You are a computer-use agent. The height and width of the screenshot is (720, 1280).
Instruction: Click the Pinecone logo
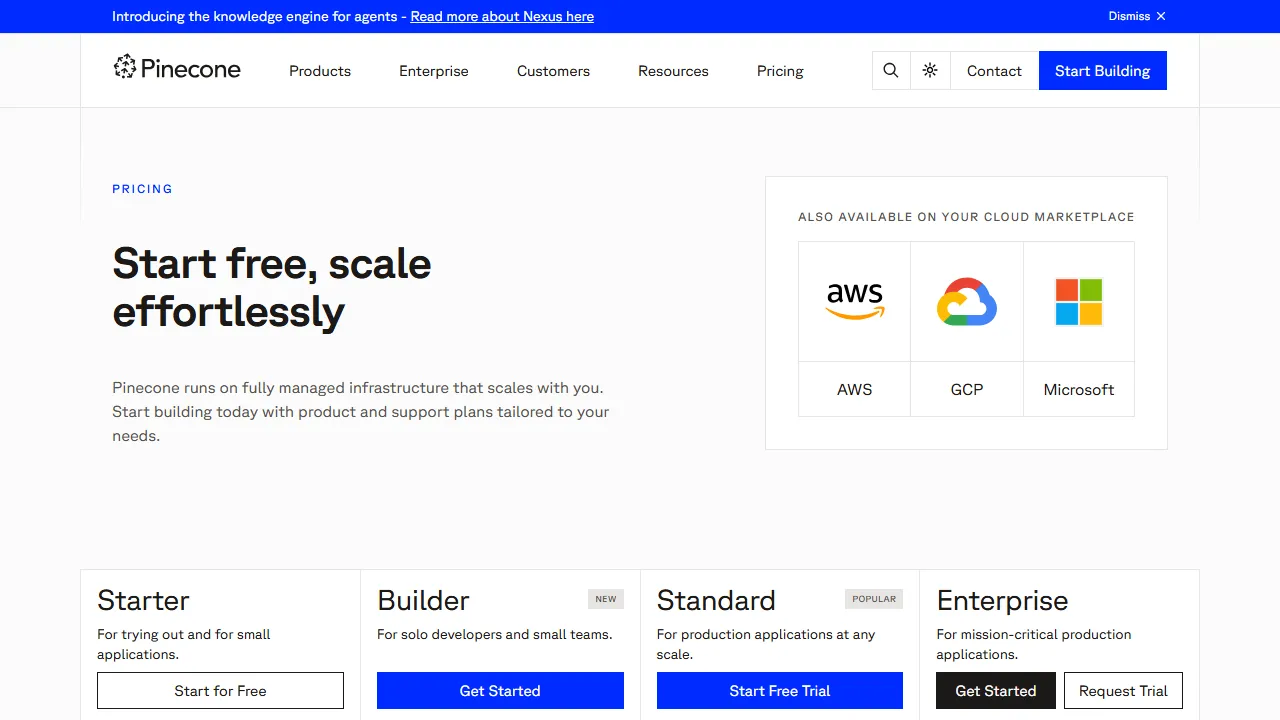coord(177,68)
